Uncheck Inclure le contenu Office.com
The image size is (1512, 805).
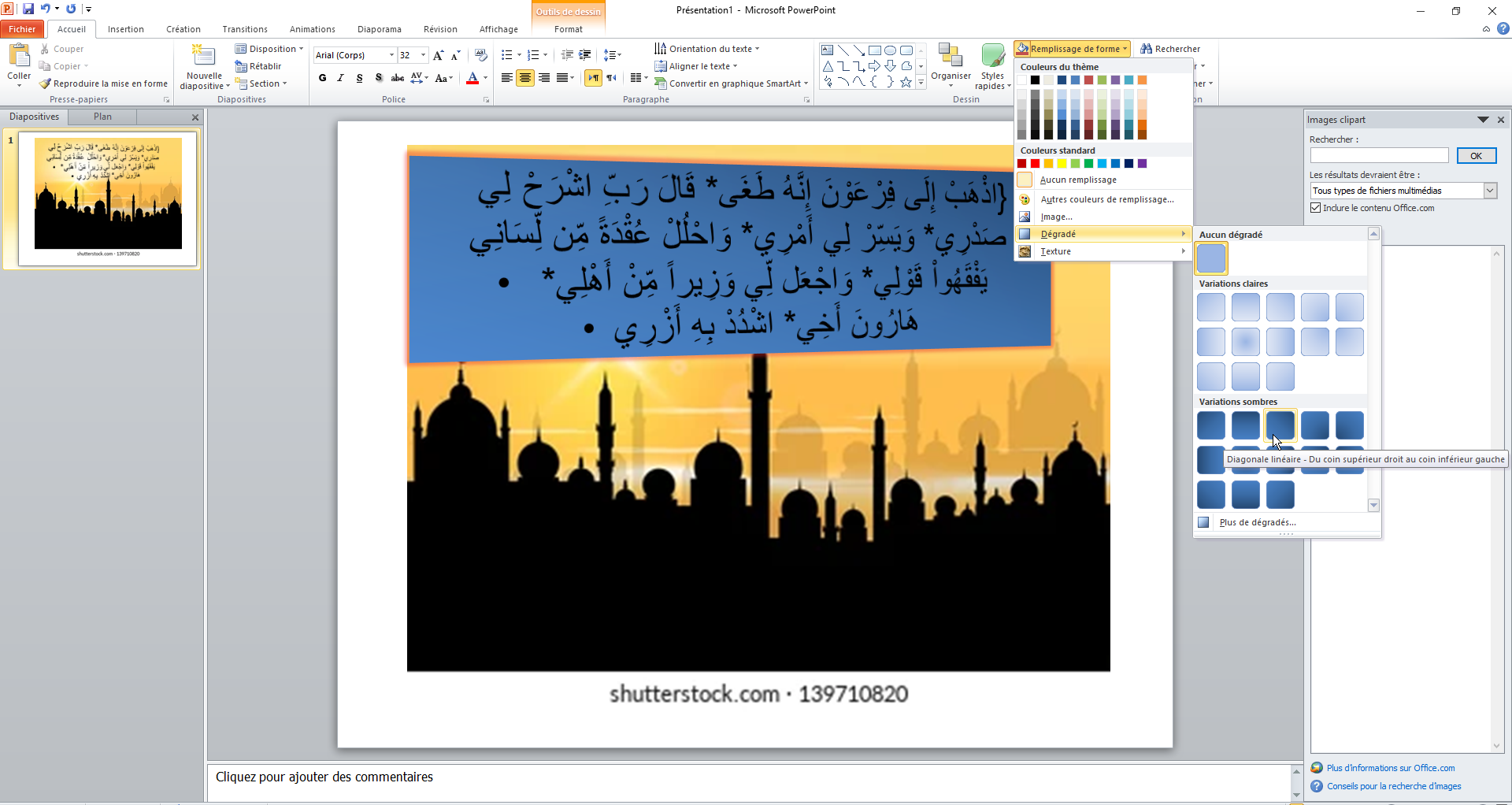tap(1316, 208)
